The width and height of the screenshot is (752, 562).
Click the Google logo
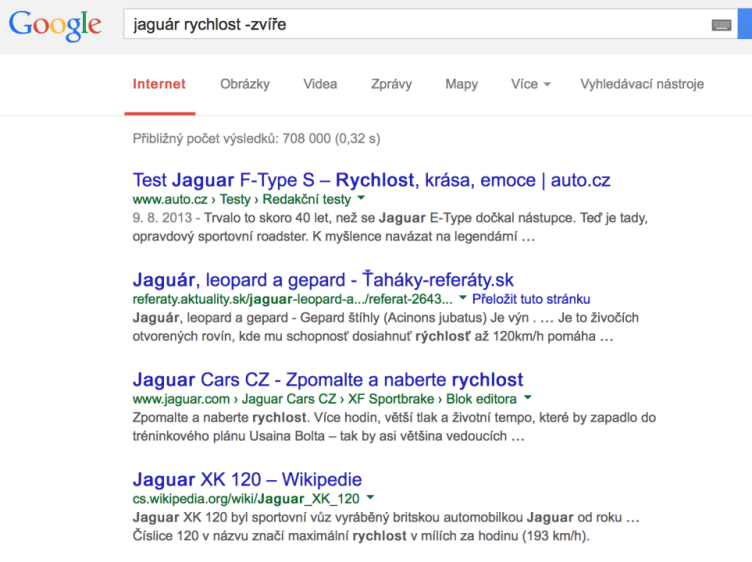[x=55, y=26]
